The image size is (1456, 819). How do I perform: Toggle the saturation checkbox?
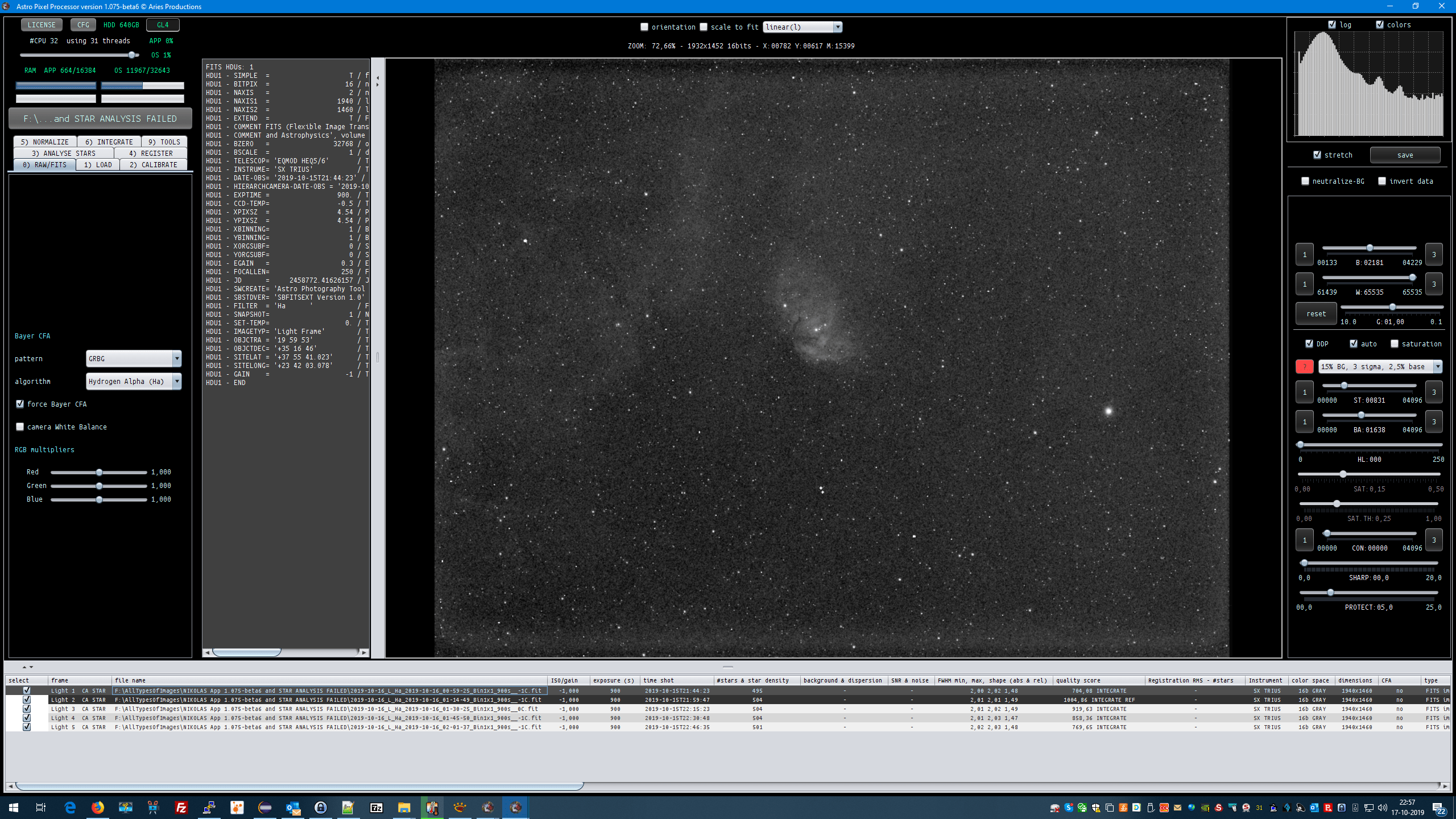[x=1395, y=344]
